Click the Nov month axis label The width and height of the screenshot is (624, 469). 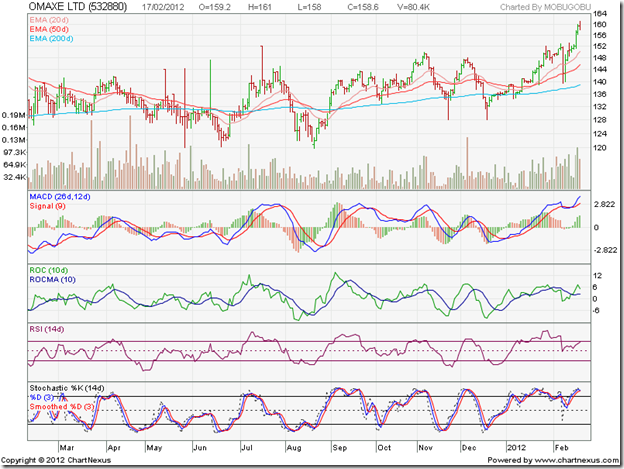tap(425, 448)
